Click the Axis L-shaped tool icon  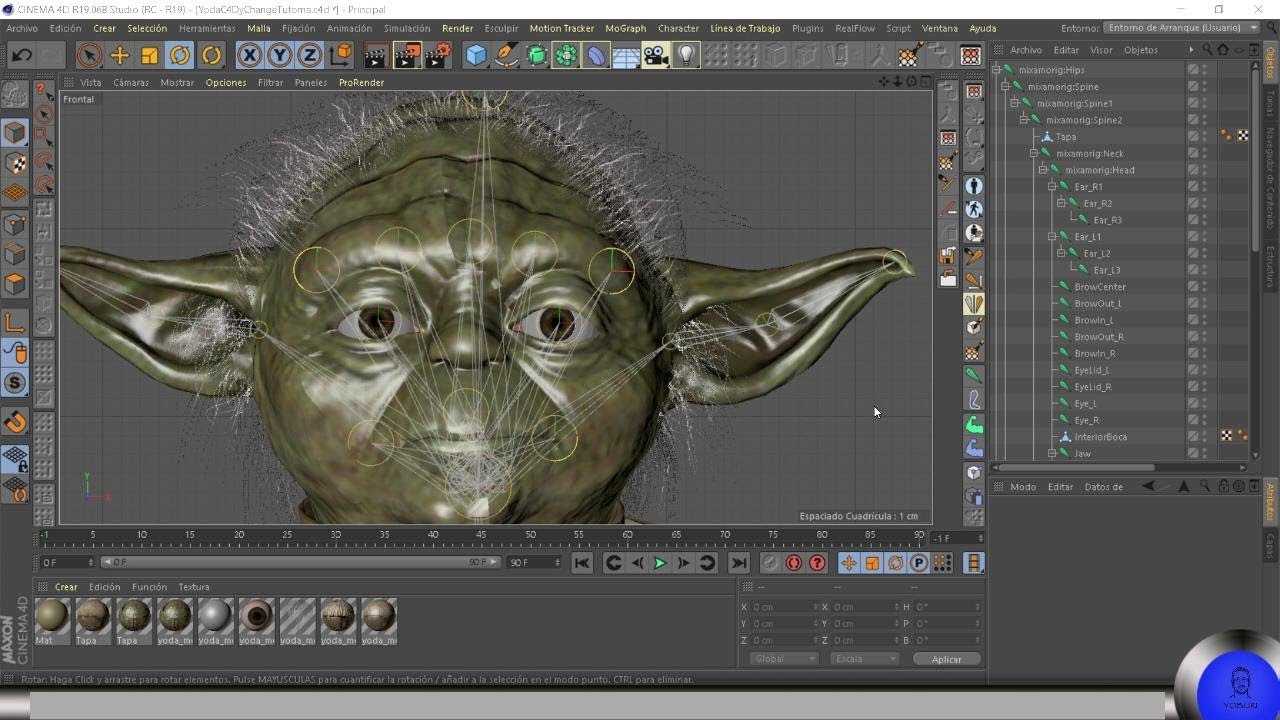click(15, 322)
